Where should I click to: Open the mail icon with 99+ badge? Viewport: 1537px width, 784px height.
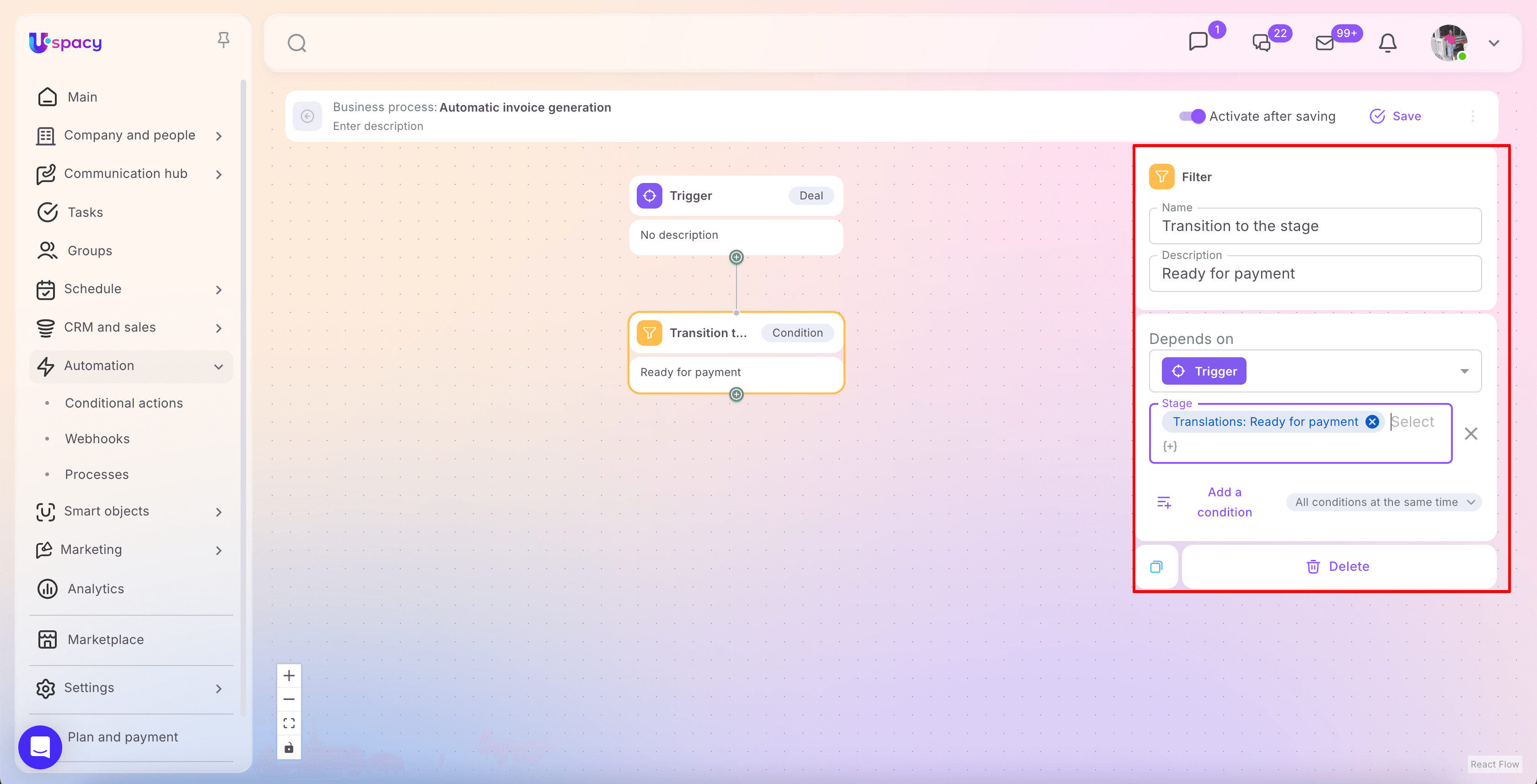tap(1325, 43)
